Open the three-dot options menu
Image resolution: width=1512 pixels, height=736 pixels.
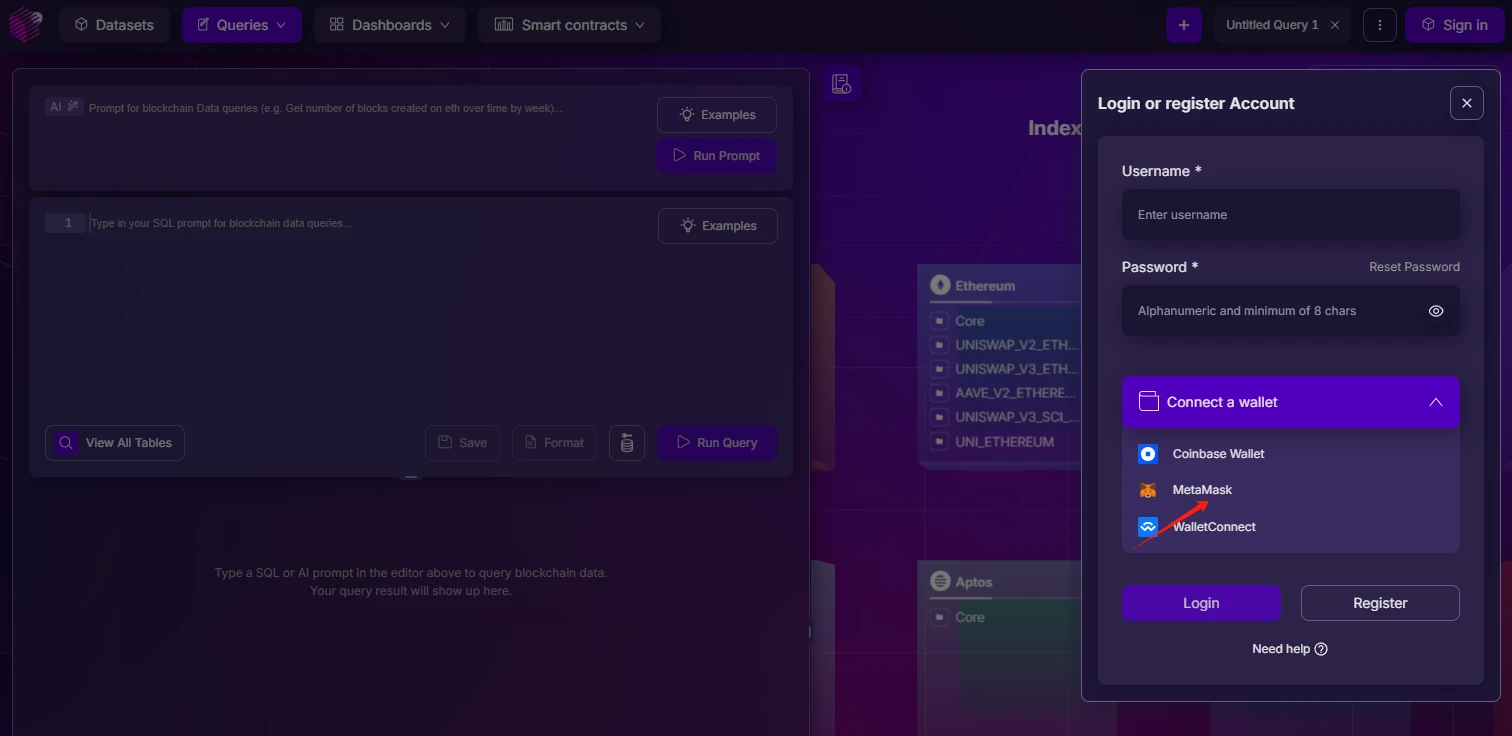pyautogui.click(x=1379, y=25)
